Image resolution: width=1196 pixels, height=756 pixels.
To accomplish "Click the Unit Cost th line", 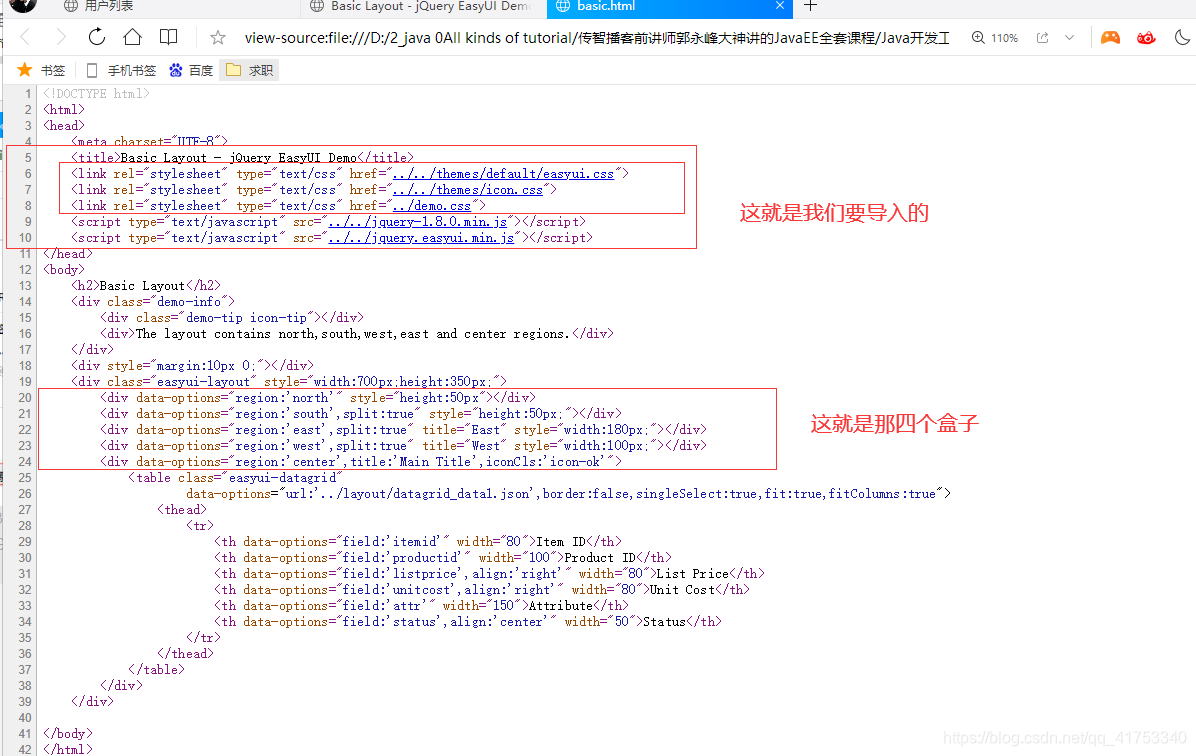I will tap(482, 590).
